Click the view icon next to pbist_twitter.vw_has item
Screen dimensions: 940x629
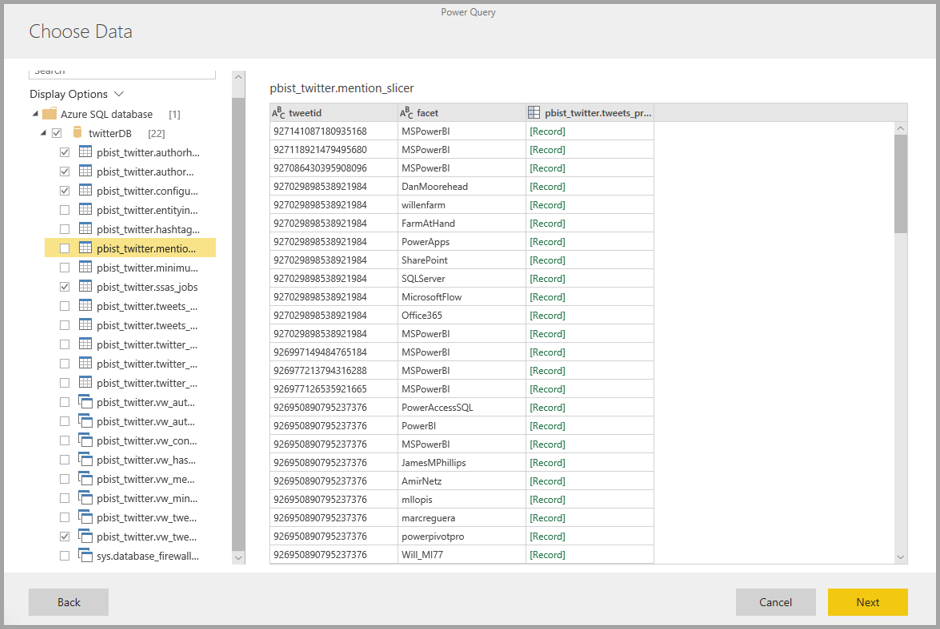[x=85, y=460]
